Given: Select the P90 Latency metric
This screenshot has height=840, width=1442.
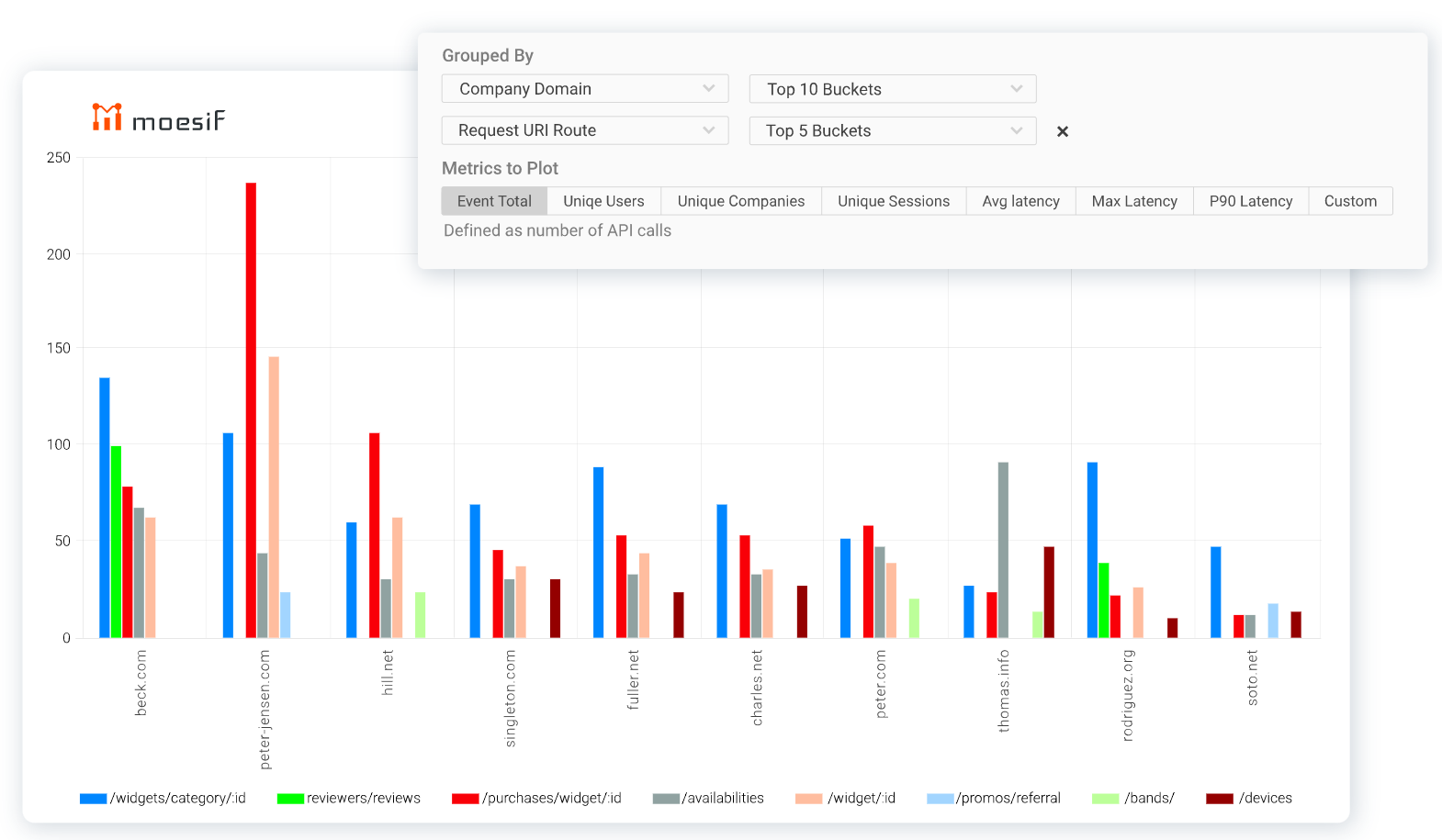Looking at the screenshot, I should pyautogui.click(x=1251, y=201).
